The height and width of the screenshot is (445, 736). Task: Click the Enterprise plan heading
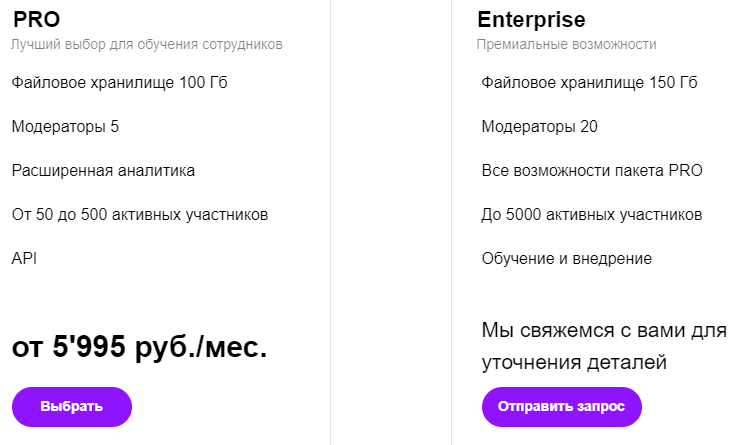click(531, 19)
